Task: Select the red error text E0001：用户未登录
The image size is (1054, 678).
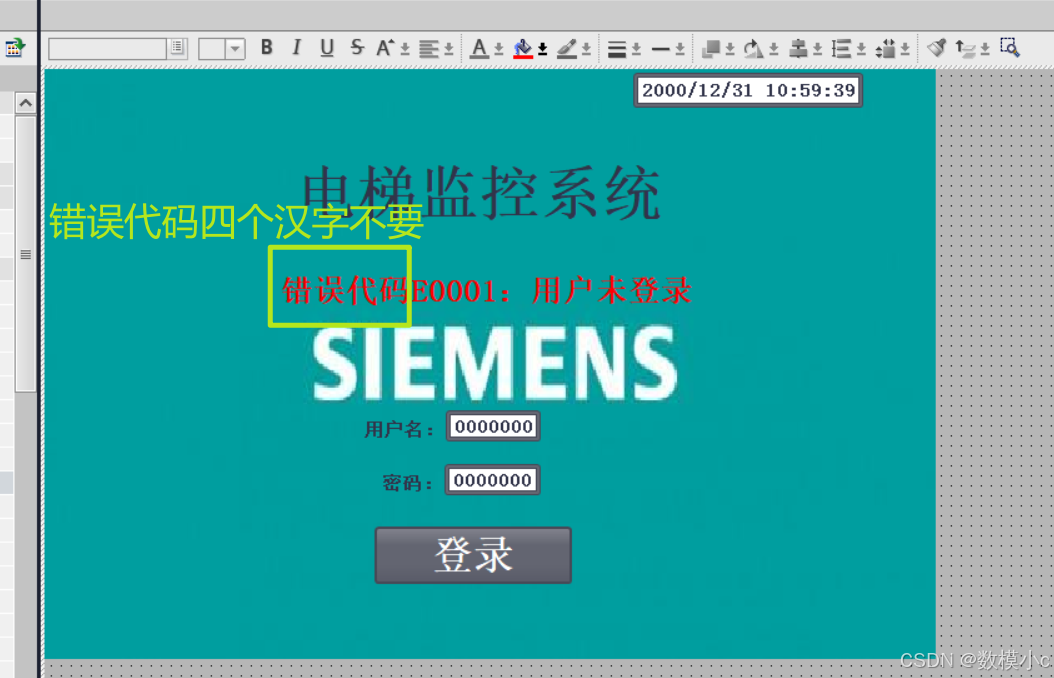Action: tap(551, 291)
